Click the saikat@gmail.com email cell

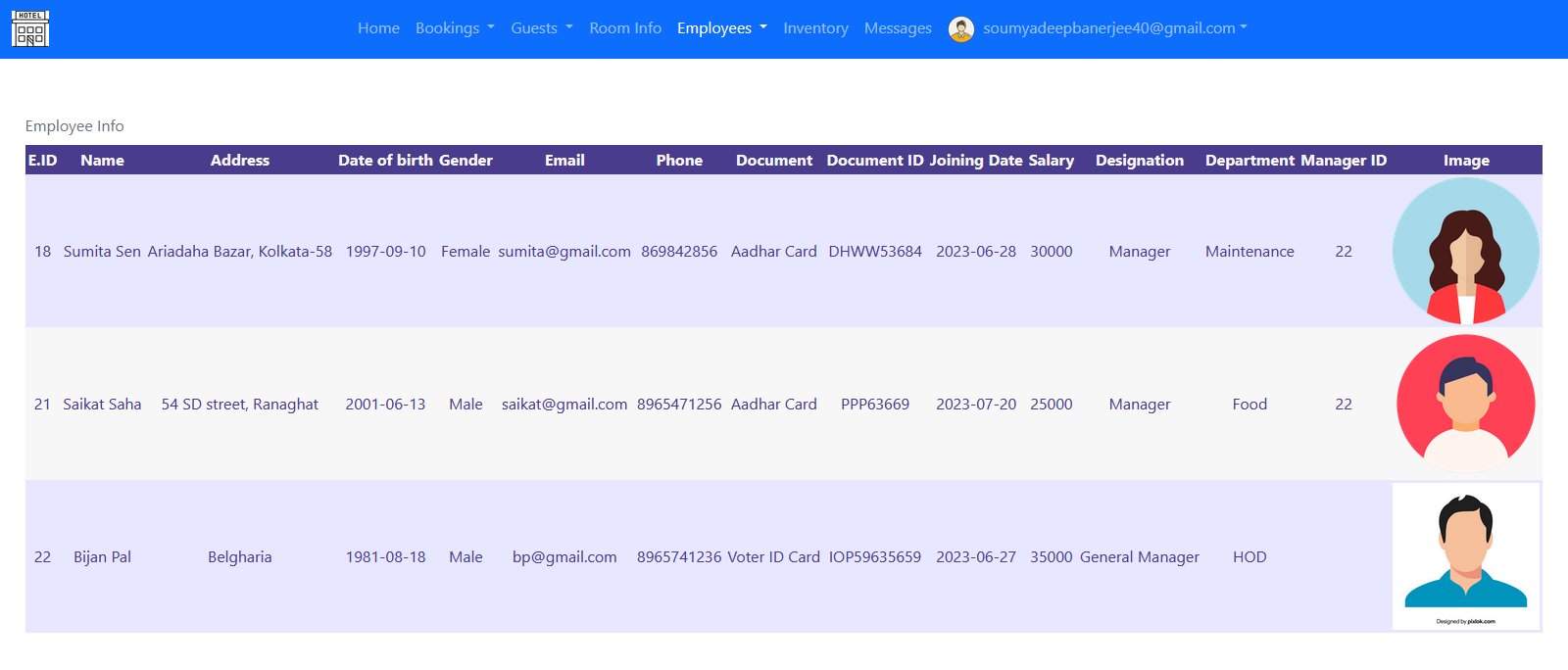[564, 405]
